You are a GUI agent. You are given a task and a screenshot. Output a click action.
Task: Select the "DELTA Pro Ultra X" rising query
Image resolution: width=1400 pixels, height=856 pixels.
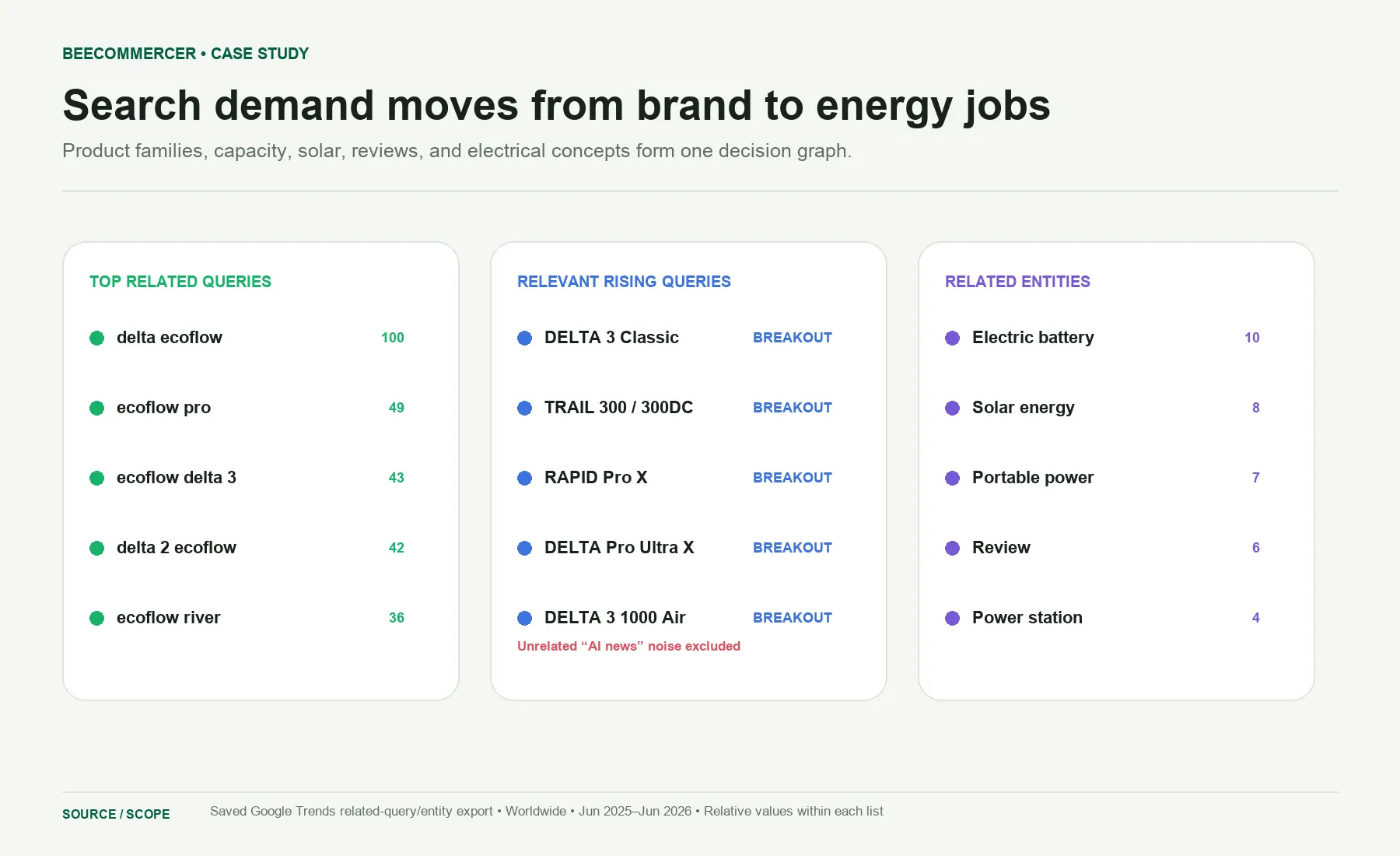[619, 548]
